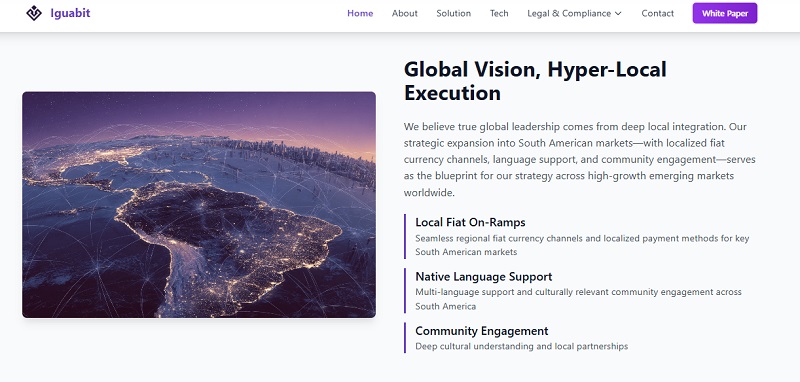The image size is (800, 382).
Task: Click the Iguabit diamond logo icon
Action: tap(34, 13)
